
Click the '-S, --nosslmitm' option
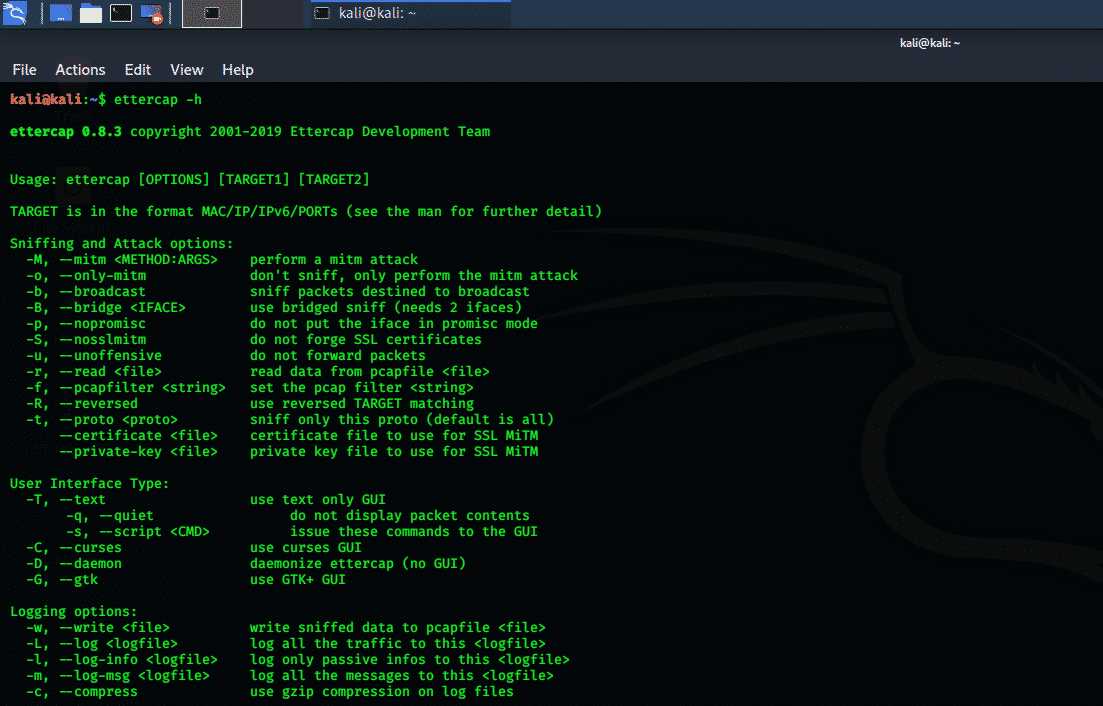pos(86,340)
